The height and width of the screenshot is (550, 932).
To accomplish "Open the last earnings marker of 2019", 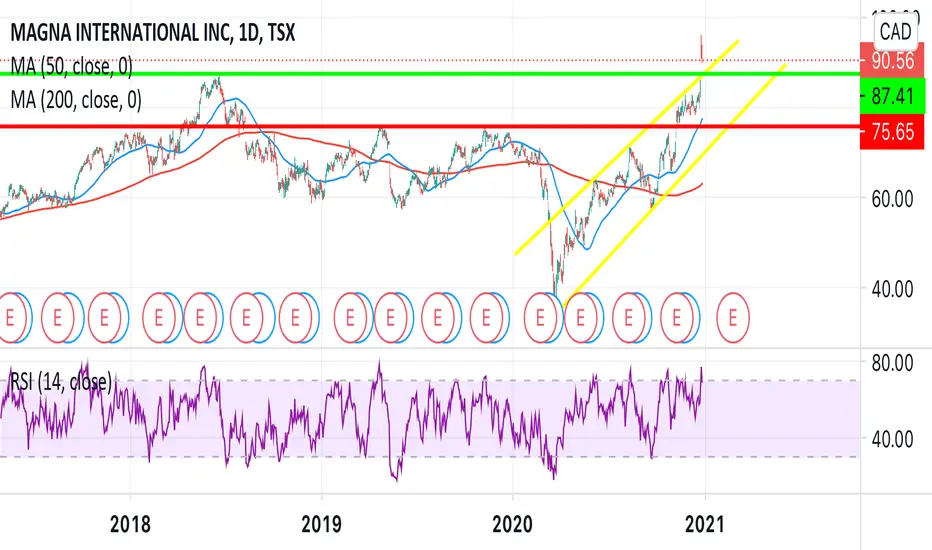I will point(486,318).
